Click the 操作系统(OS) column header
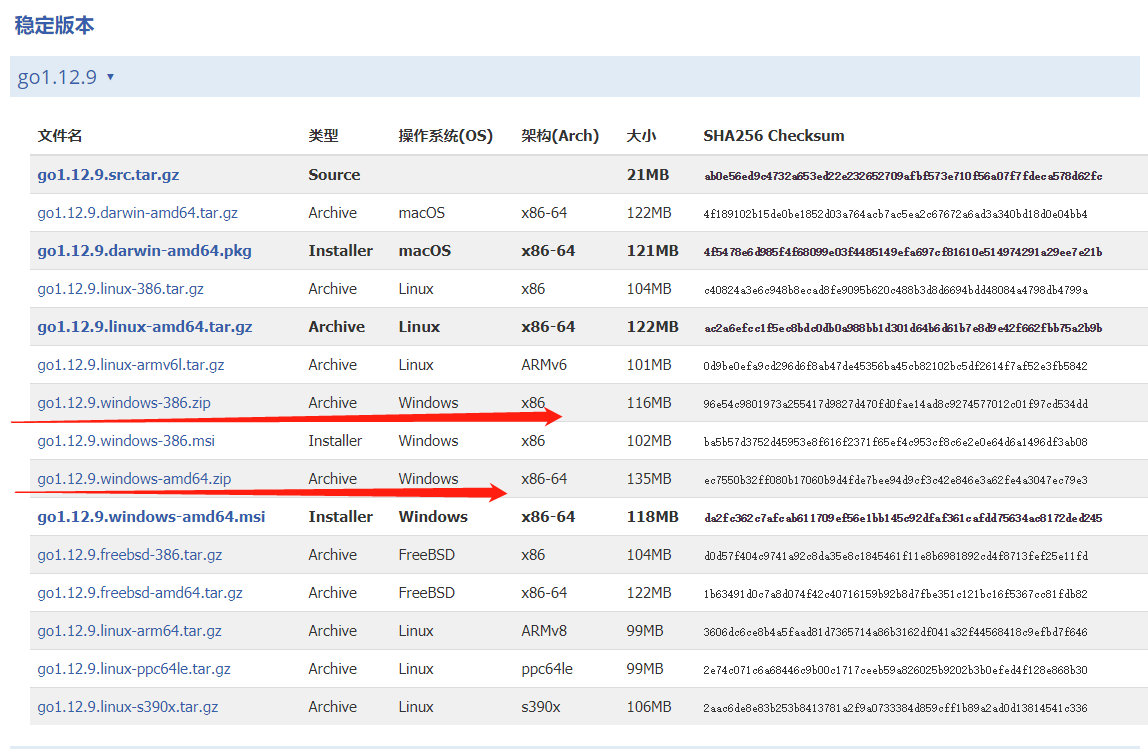1148x749 pixels. 445,136
